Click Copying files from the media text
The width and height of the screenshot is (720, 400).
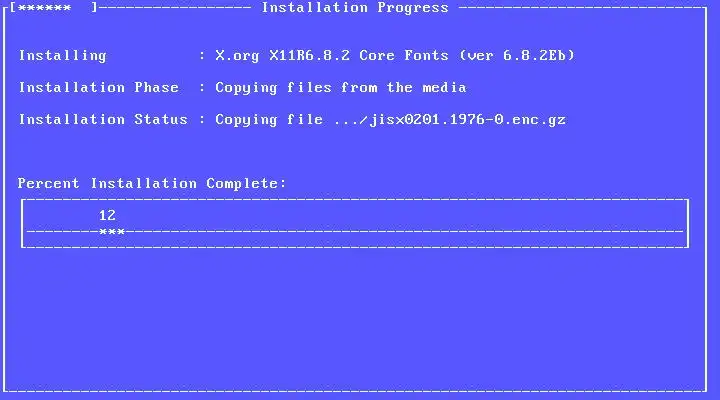click(341, 88)
